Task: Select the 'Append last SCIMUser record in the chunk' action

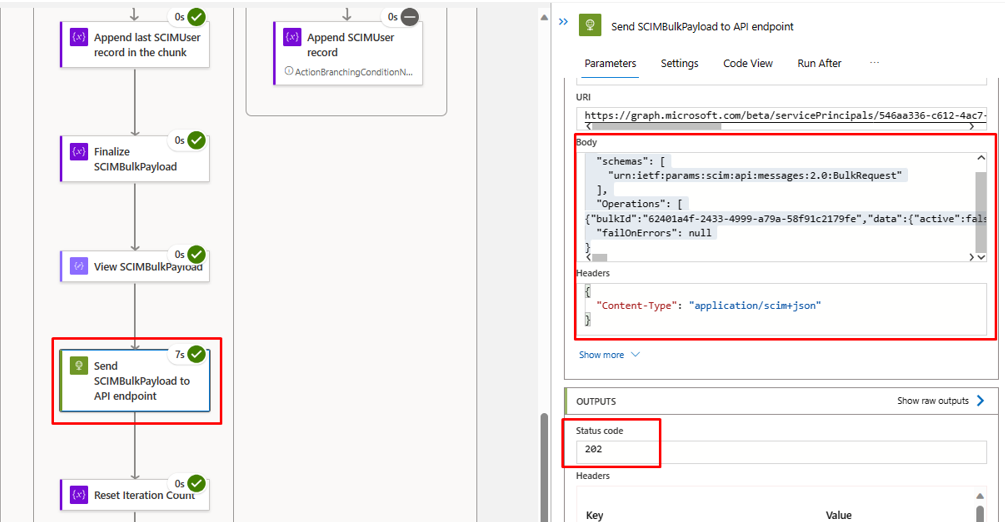Action: (135, 44)
